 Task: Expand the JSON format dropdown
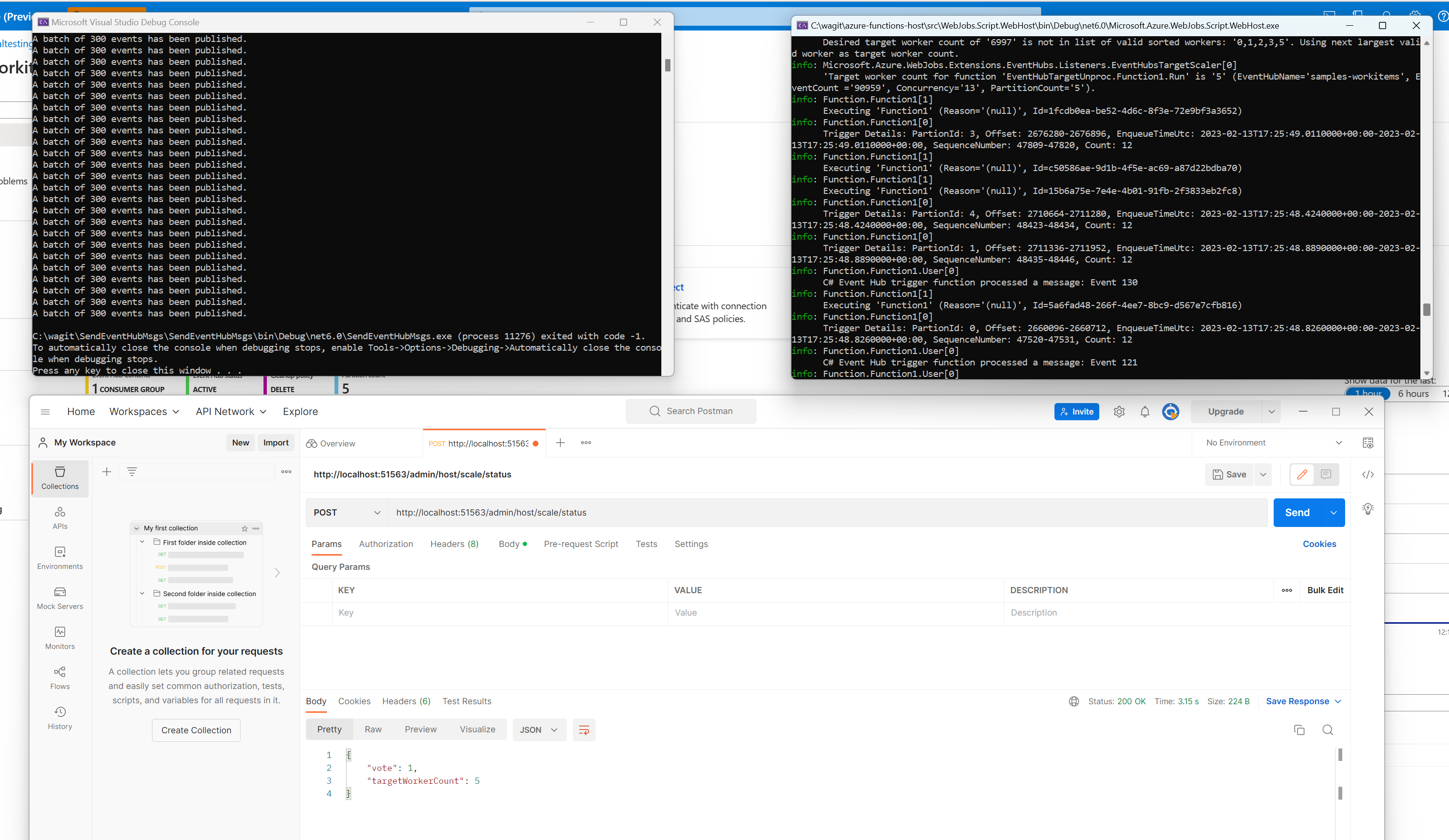(x=539, y=729)
